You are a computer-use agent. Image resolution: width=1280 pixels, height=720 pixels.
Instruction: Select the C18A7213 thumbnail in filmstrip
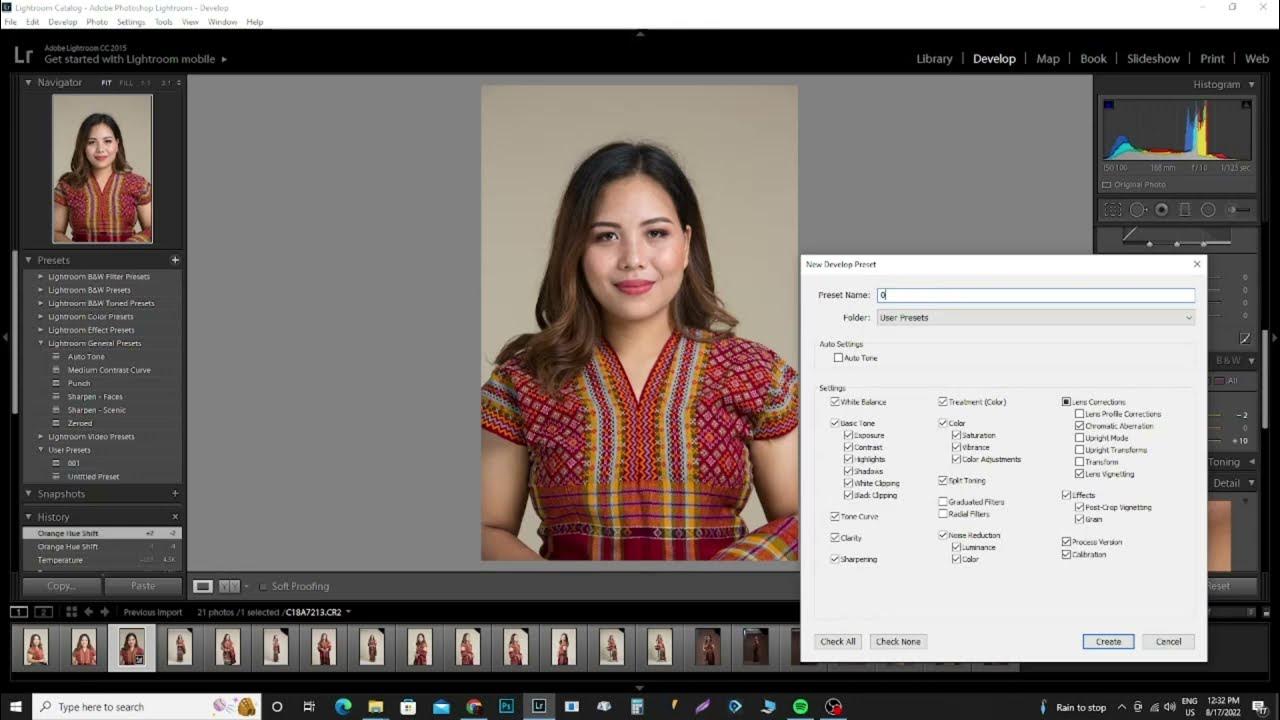(x=131, y=647)
